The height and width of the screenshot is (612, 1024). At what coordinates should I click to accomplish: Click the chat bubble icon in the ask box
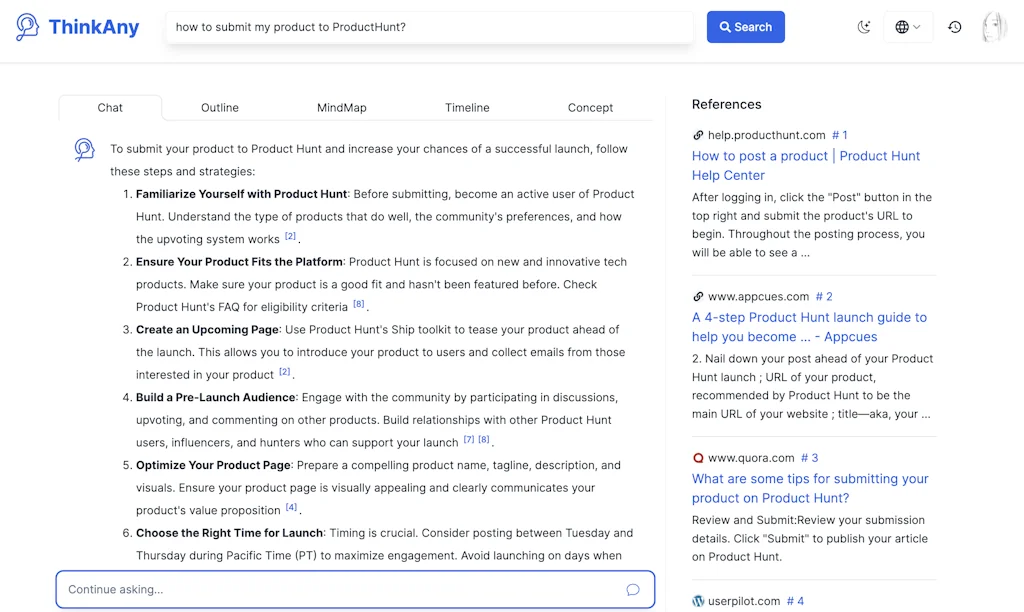click(x=633, y=589)
